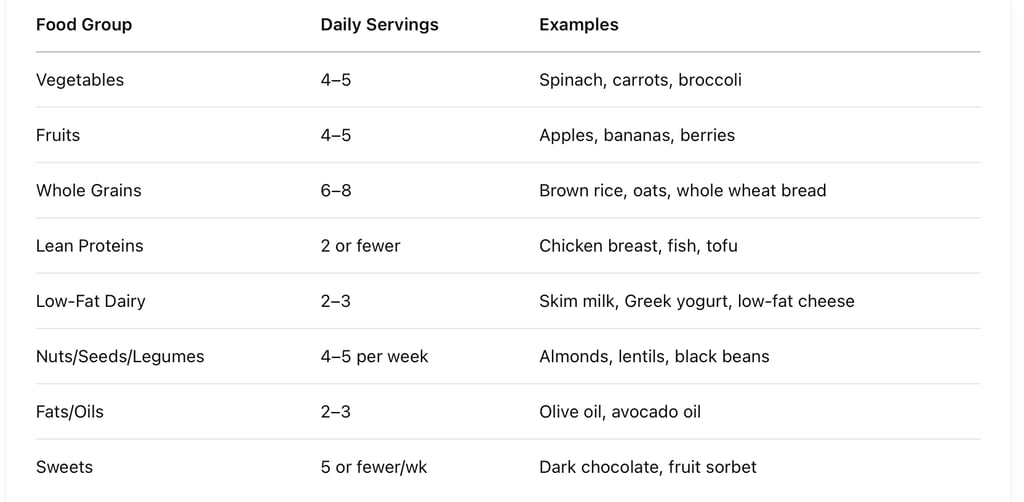Click the Daily Servings column header

pos(379,25)
